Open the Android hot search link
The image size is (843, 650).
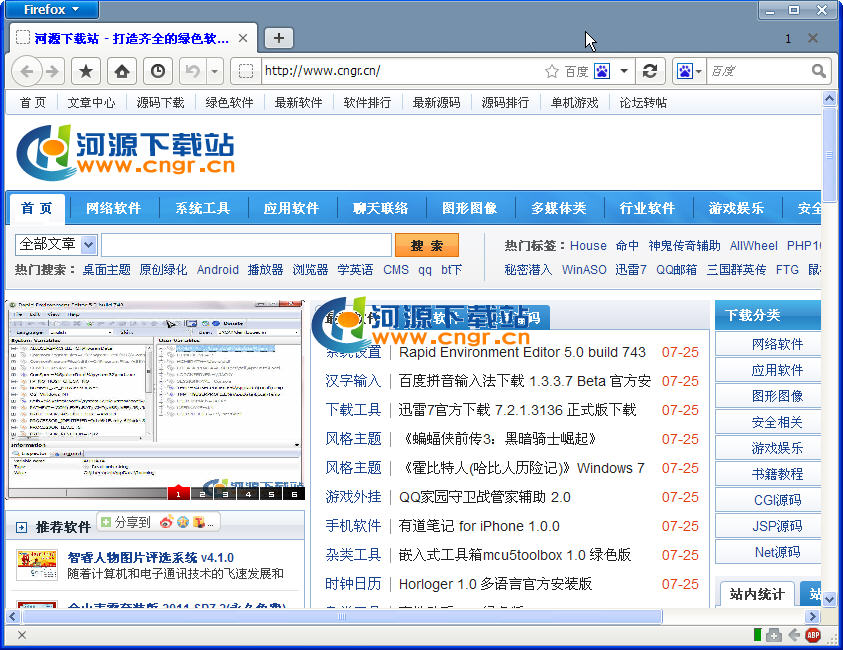click(x=218, y=269)
